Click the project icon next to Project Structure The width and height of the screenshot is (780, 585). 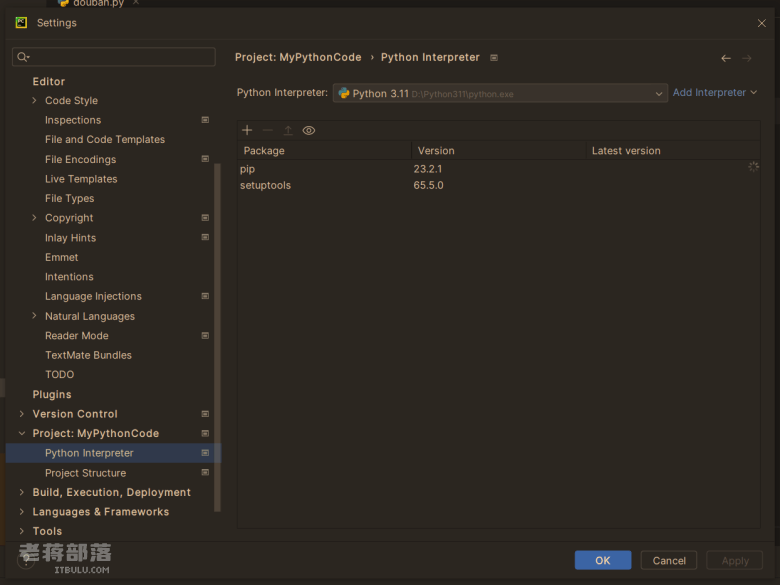(205, 473)
